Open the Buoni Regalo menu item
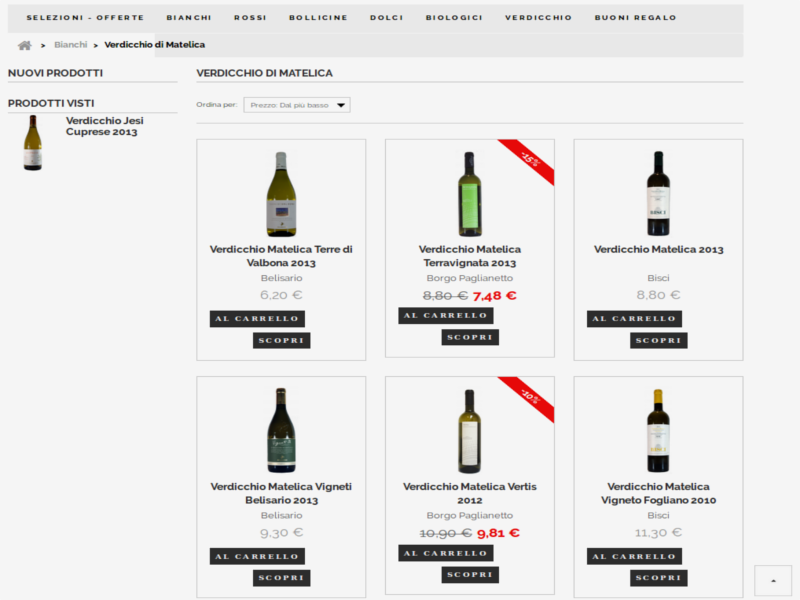This screenshot has height=600, width=800. coord(635,18)
